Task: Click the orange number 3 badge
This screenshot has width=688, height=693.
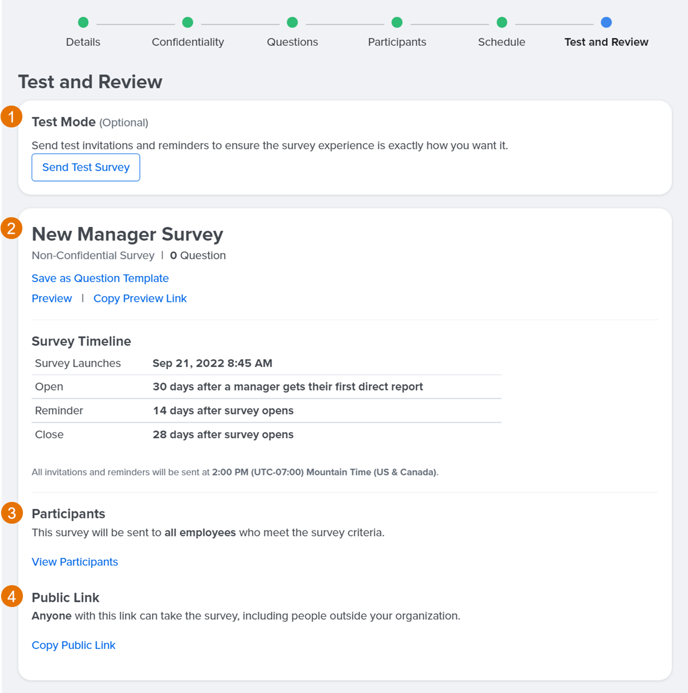Action: tap(11, 513)
